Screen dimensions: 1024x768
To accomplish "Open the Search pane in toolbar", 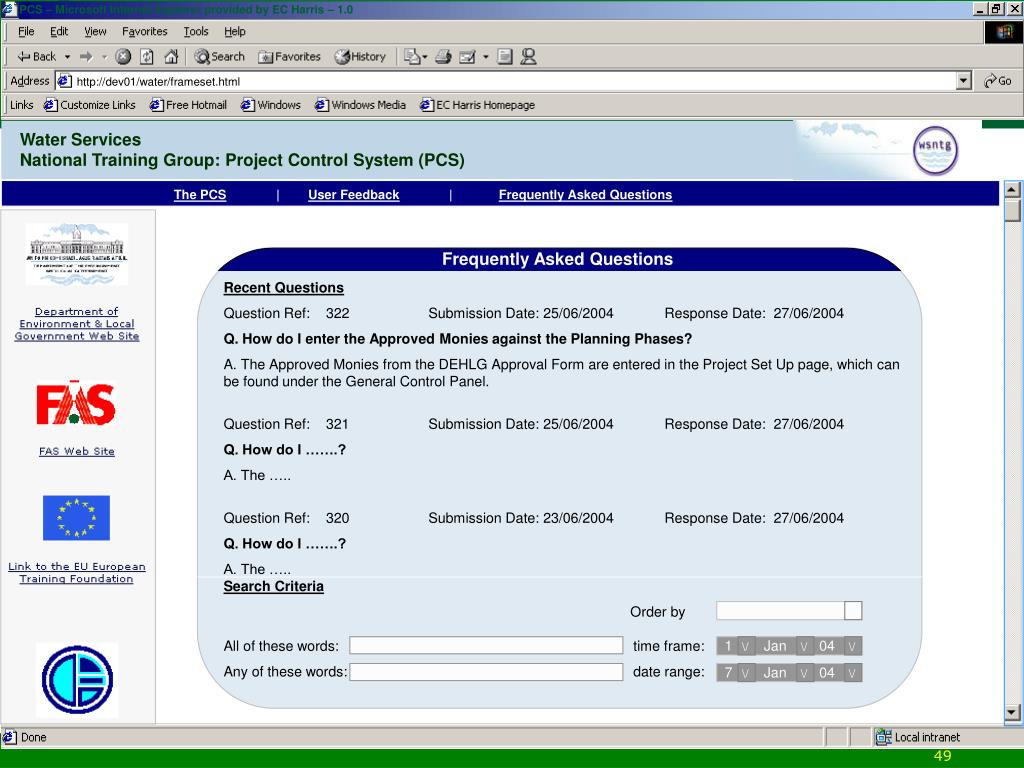I will (219, 57).
